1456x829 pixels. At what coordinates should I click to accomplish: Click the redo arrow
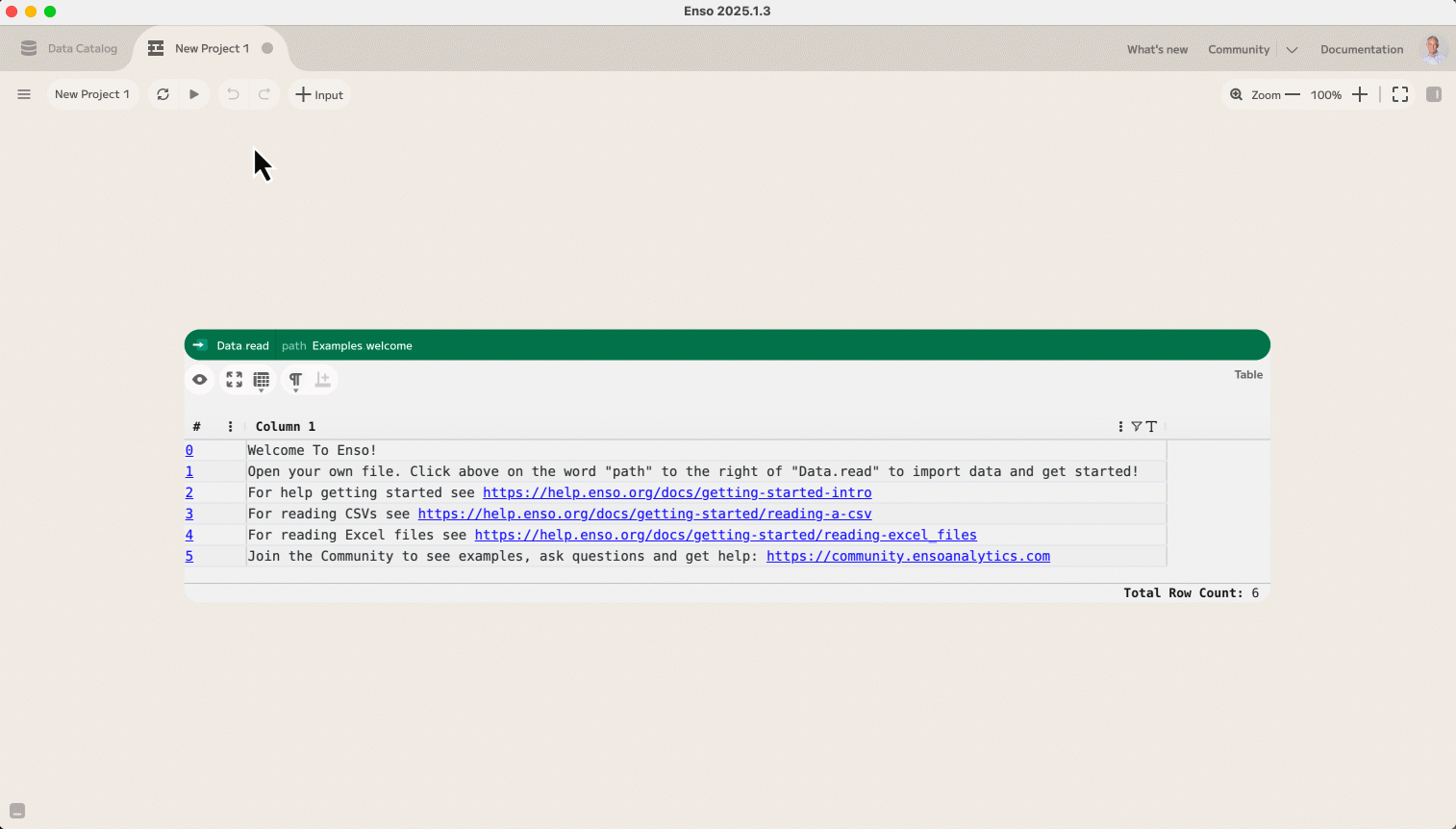264,94
